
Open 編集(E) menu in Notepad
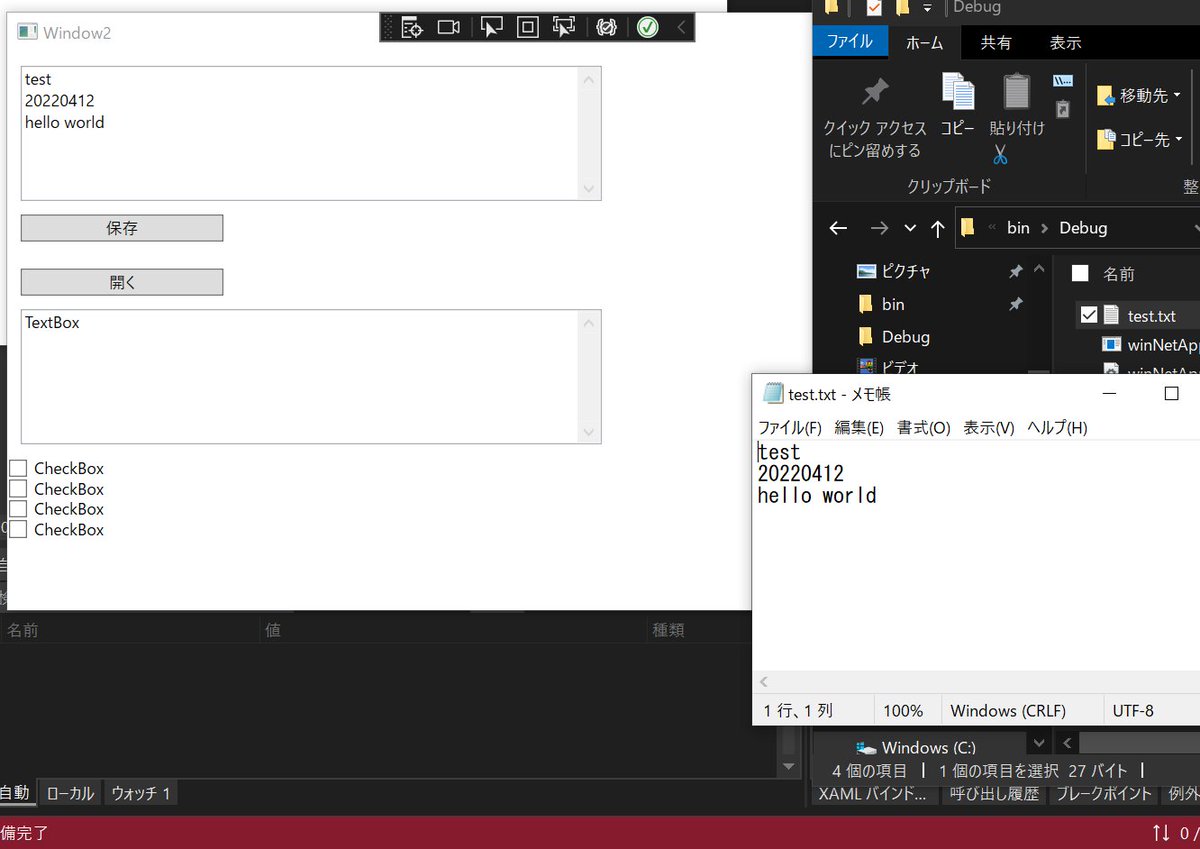[x=859, y=428]
